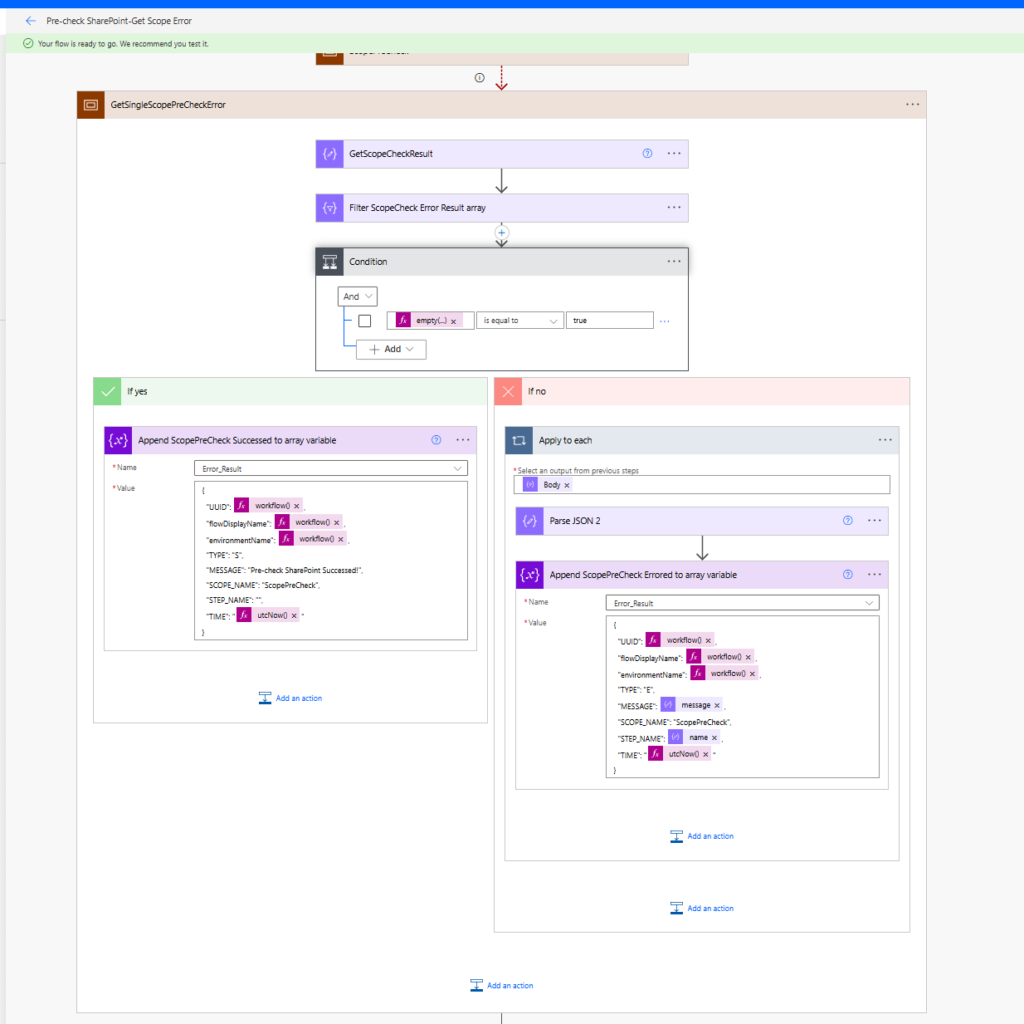The width and height of the screenshot is (1024, 1024).
Task: Open help for Parse JSON 2 action
Action: (847, 521)
